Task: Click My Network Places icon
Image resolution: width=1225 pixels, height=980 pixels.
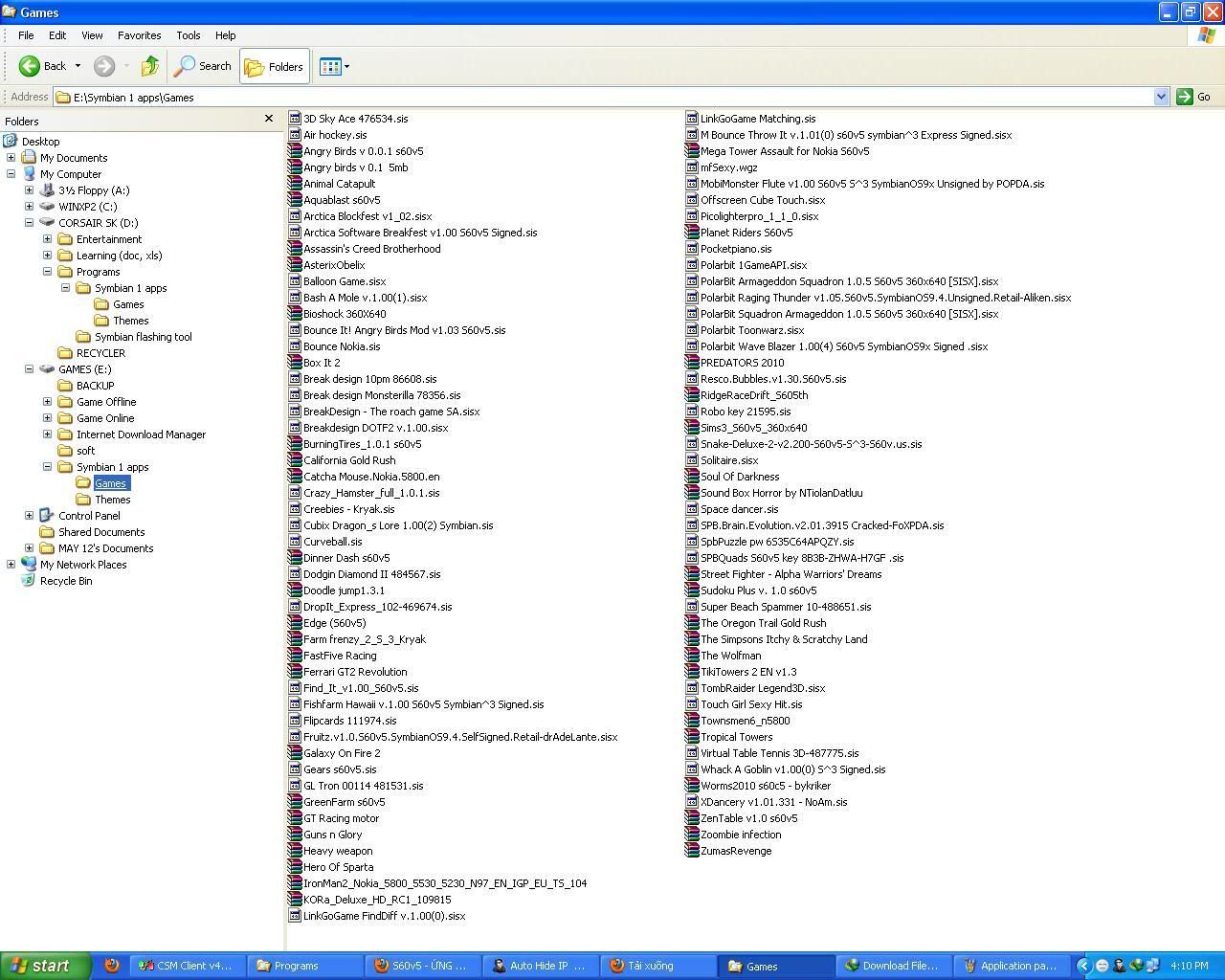Action: click(29, 565)
